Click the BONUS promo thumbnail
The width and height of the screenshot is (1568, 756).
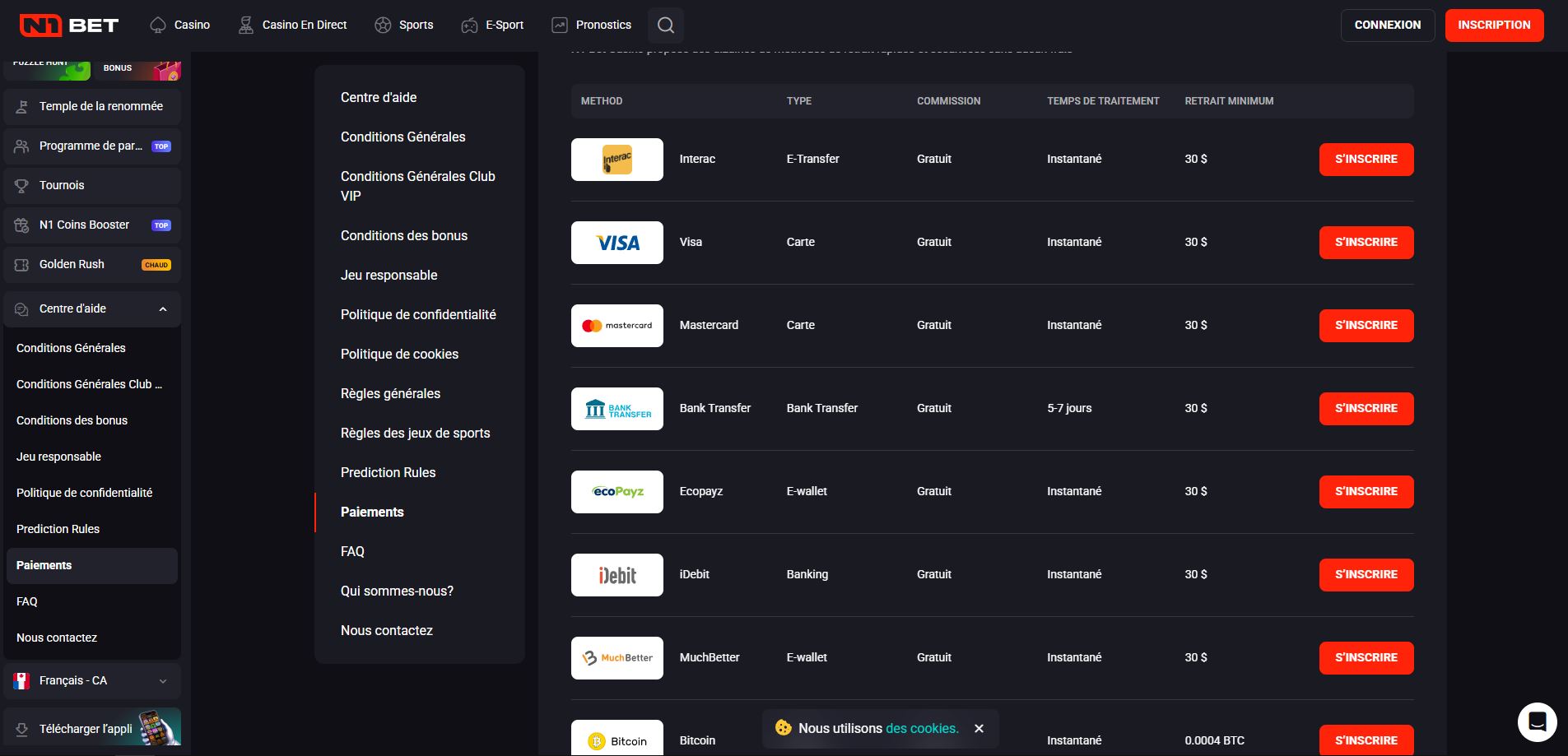137,69
